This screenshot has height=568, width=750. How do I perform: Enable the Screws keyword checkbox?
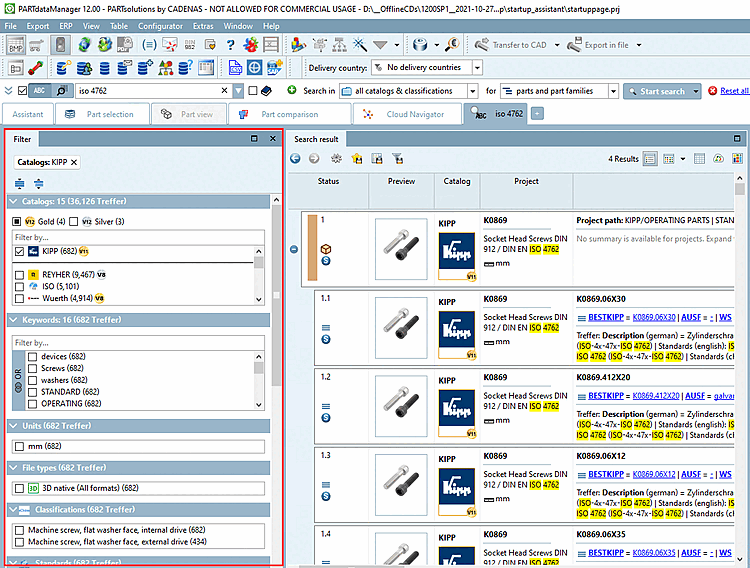point(33,368)
